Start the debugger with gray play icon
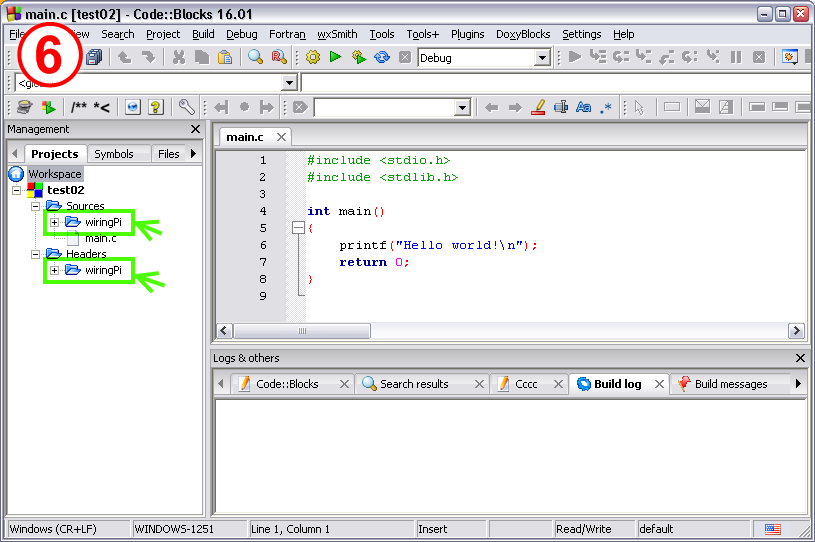The image size is (815, 542). point(575,57)
